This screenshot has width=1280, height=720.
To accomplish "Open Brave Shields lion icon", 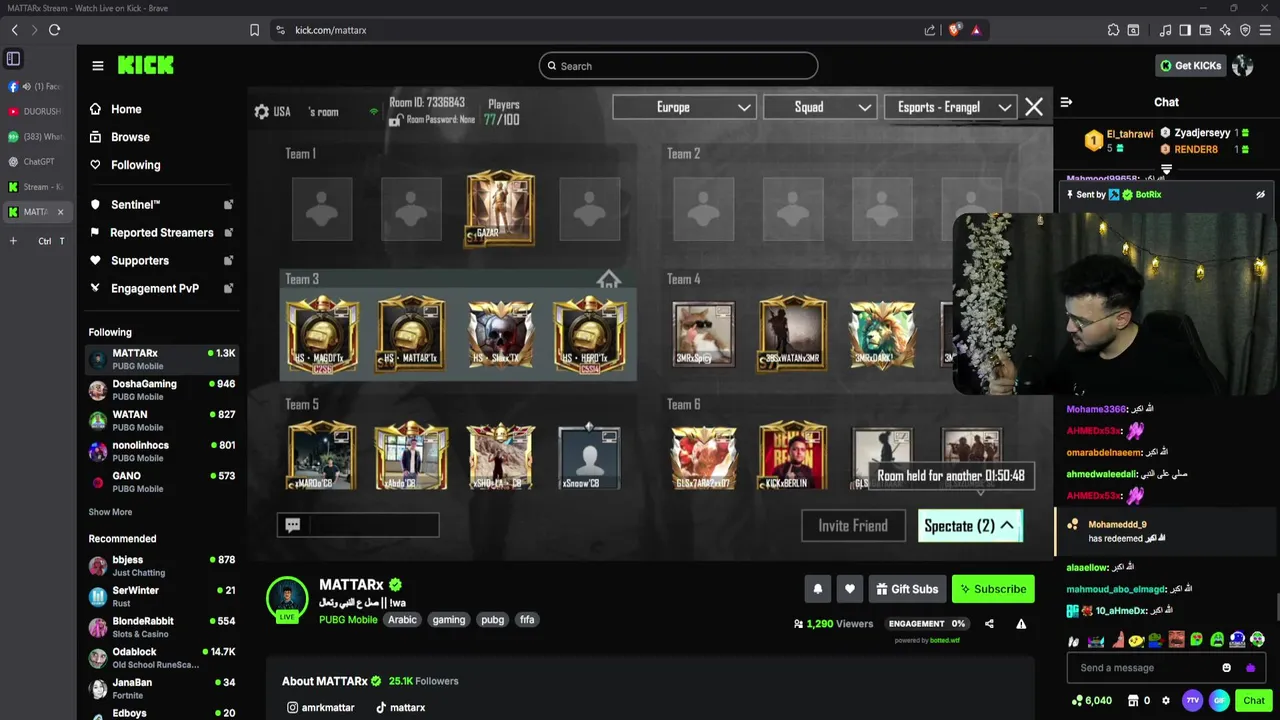I will [954, 30].
